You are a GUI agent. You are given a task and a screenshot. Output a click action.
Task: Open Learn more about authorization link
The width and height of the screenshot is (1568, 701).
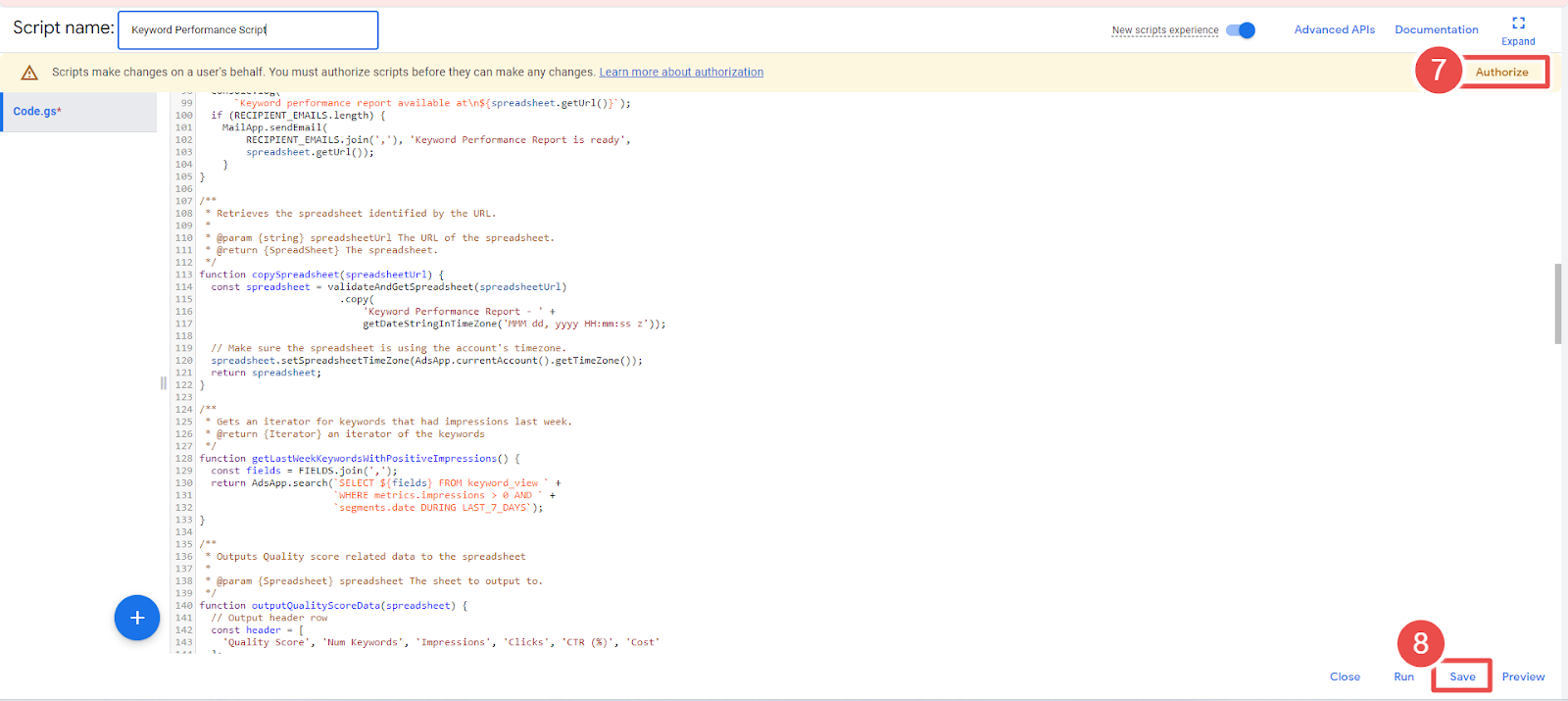tap(681, 72)
